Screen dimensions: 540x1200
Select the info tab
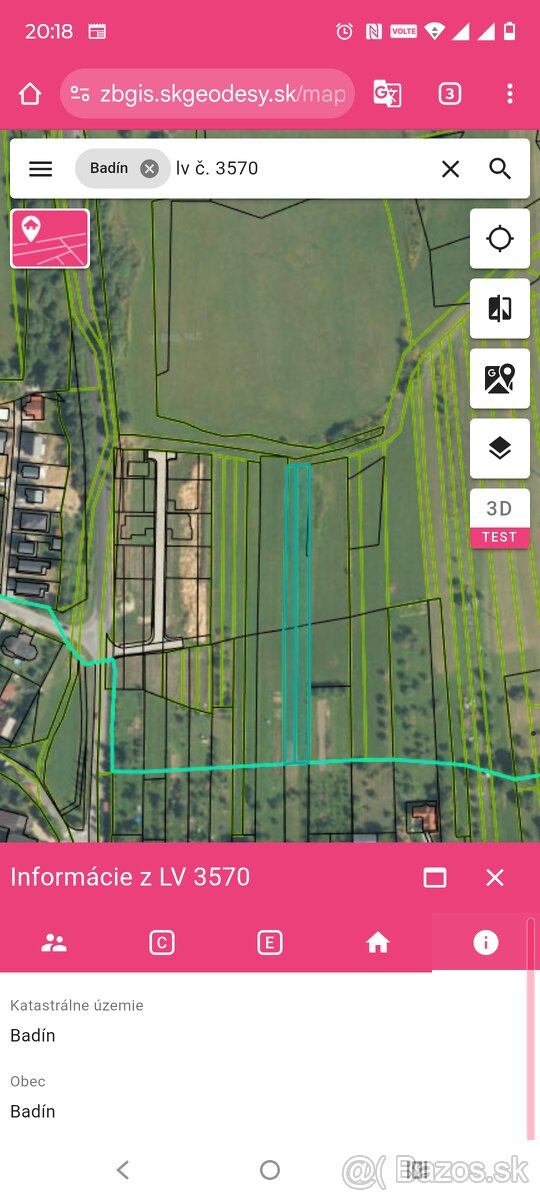(486, 942)
